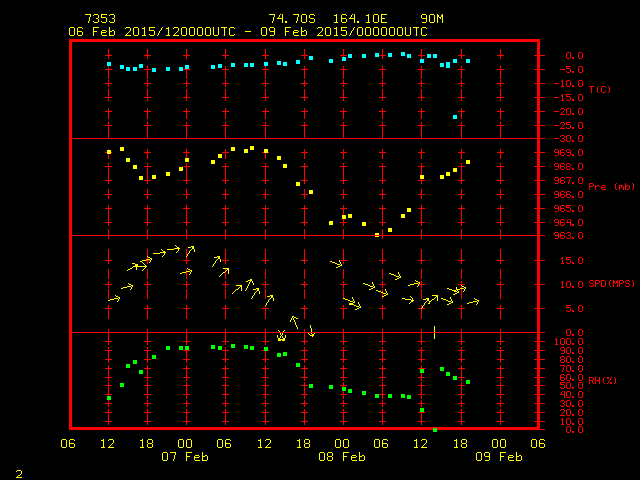640x480 pixels.
Task: Click the RH(%) humidity axis label
Action: 603,381
